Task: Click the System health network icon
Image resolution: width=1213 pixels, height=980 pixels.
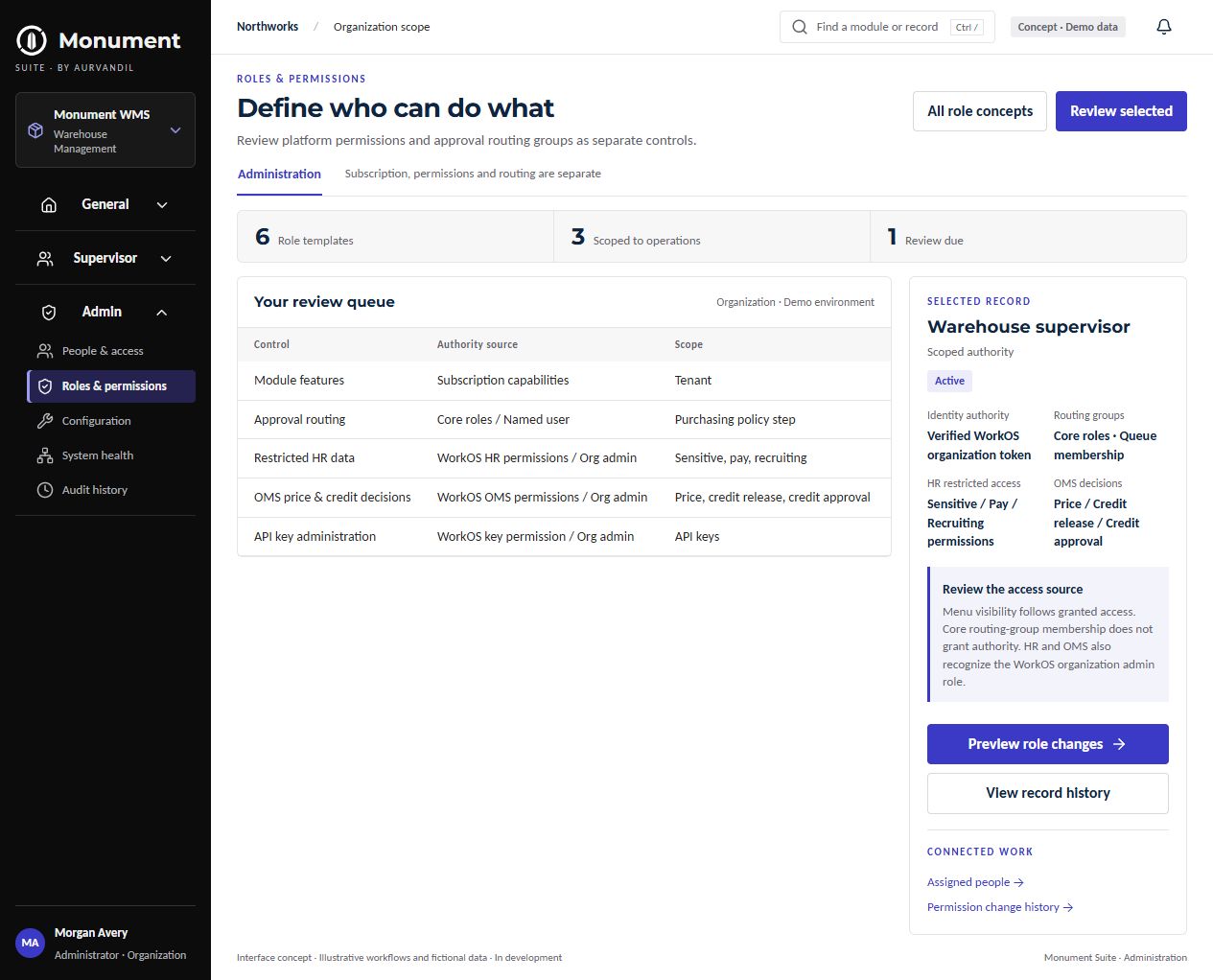Action: click(45, 455)
